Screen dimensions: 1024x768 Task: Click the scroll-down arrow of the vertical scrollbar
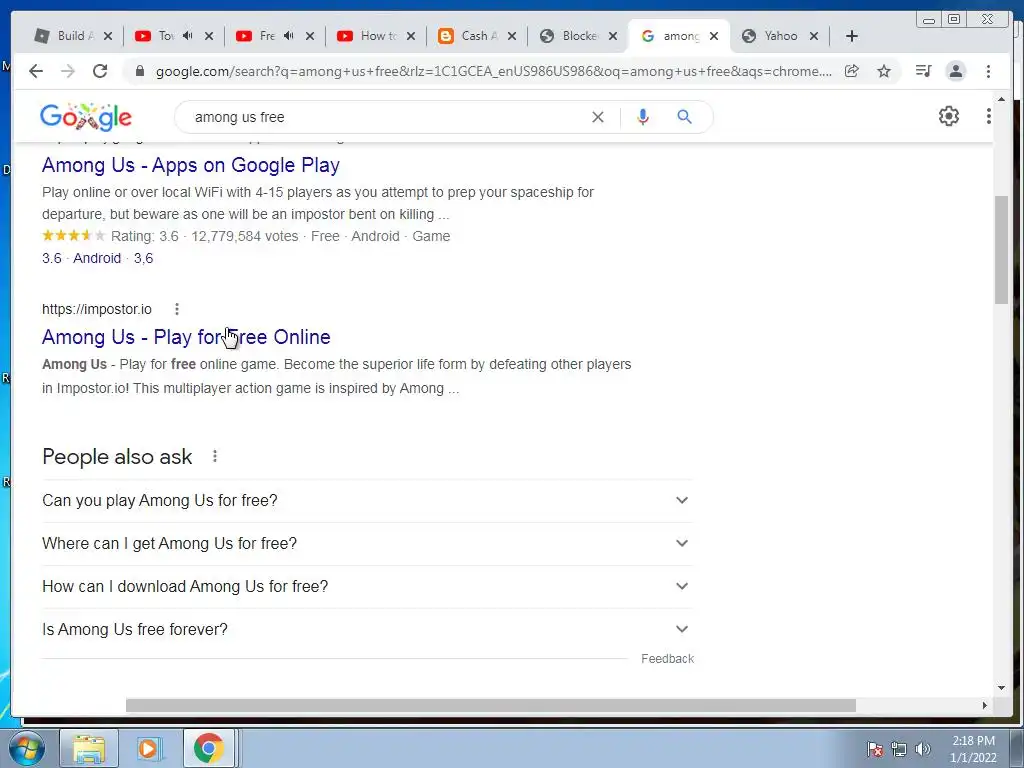(1001, 688)
